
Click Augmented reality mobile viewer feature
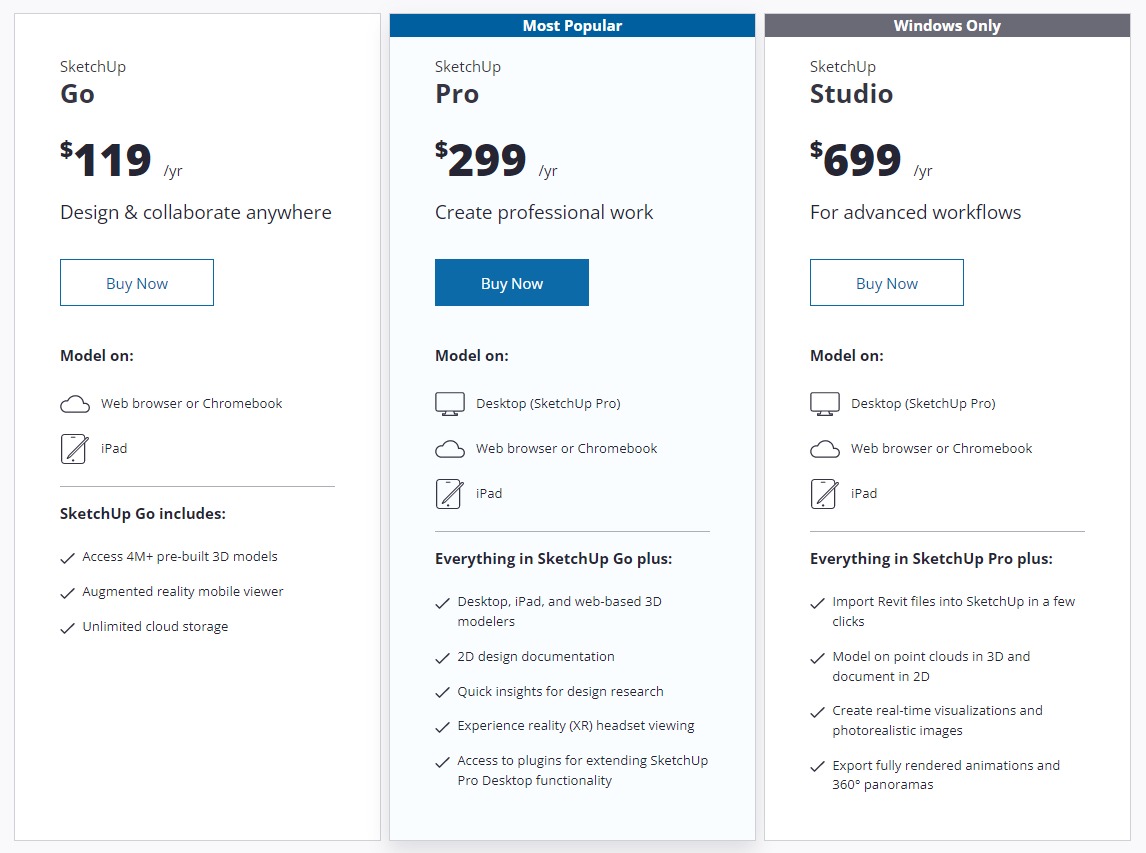click(183, 591)
